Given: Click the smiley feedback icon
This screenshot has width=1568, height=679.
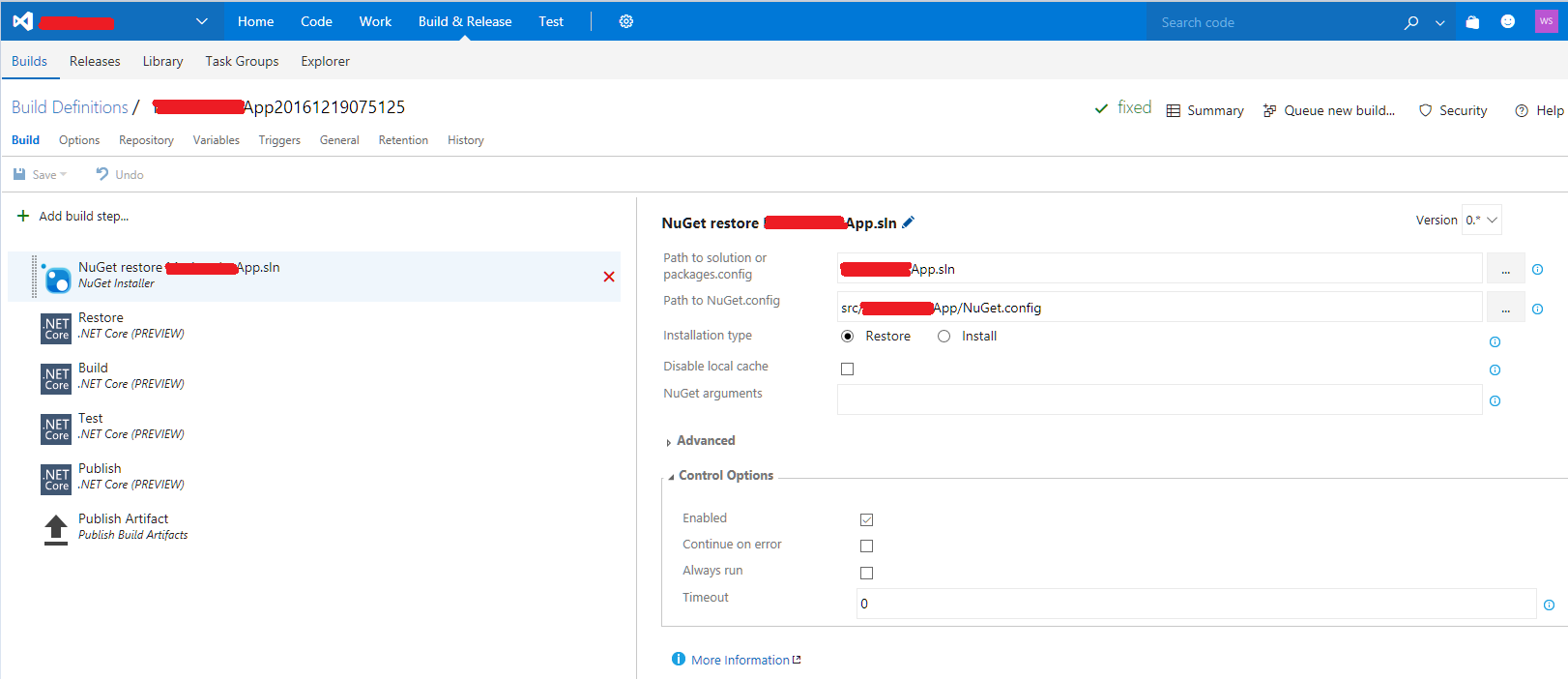Looking at the screenshot, I should (x=1507, y=22).
